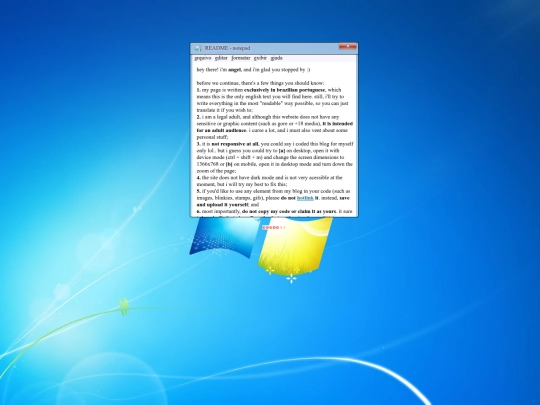Click "do not copy my code" text

(266, 211)
